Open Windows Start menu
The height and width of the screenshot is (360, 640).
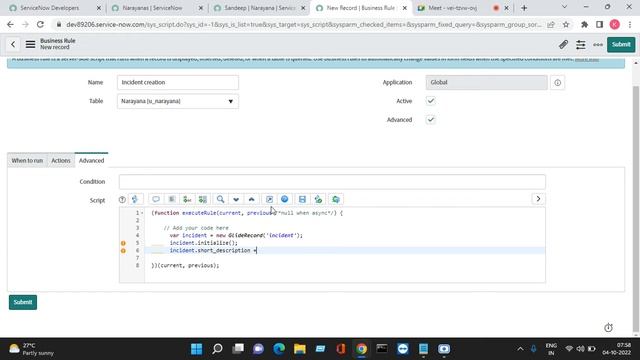click(196, 349)
